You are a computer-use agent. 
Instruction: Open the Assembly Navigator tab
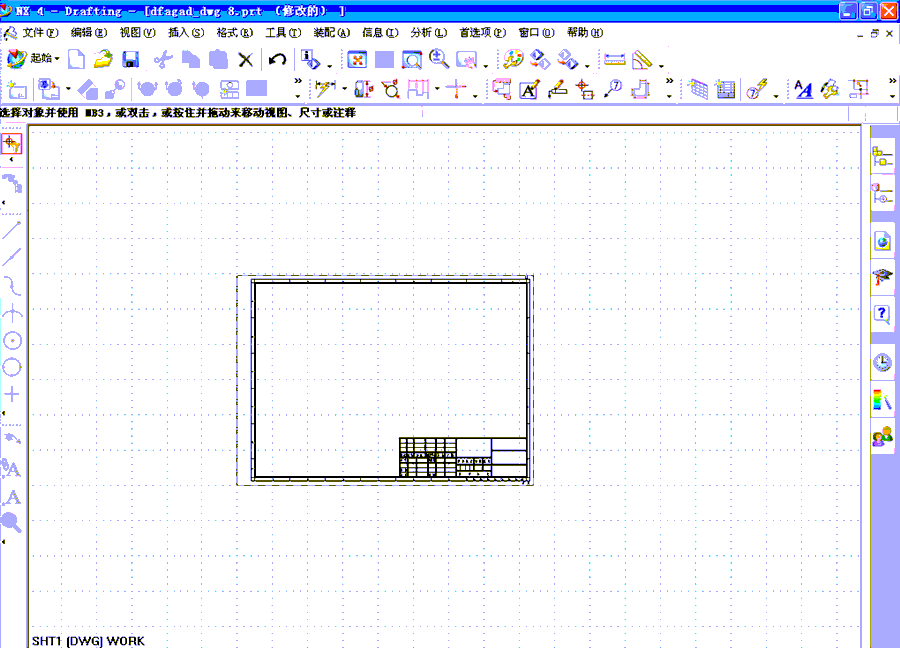(x=882, y=157)
